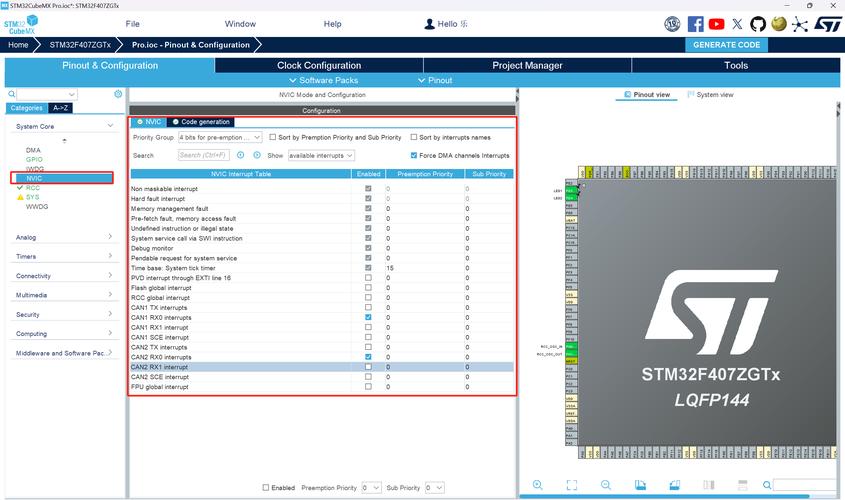845x500 pixels.
Task: Open the File menu
Action: (133, 24)
